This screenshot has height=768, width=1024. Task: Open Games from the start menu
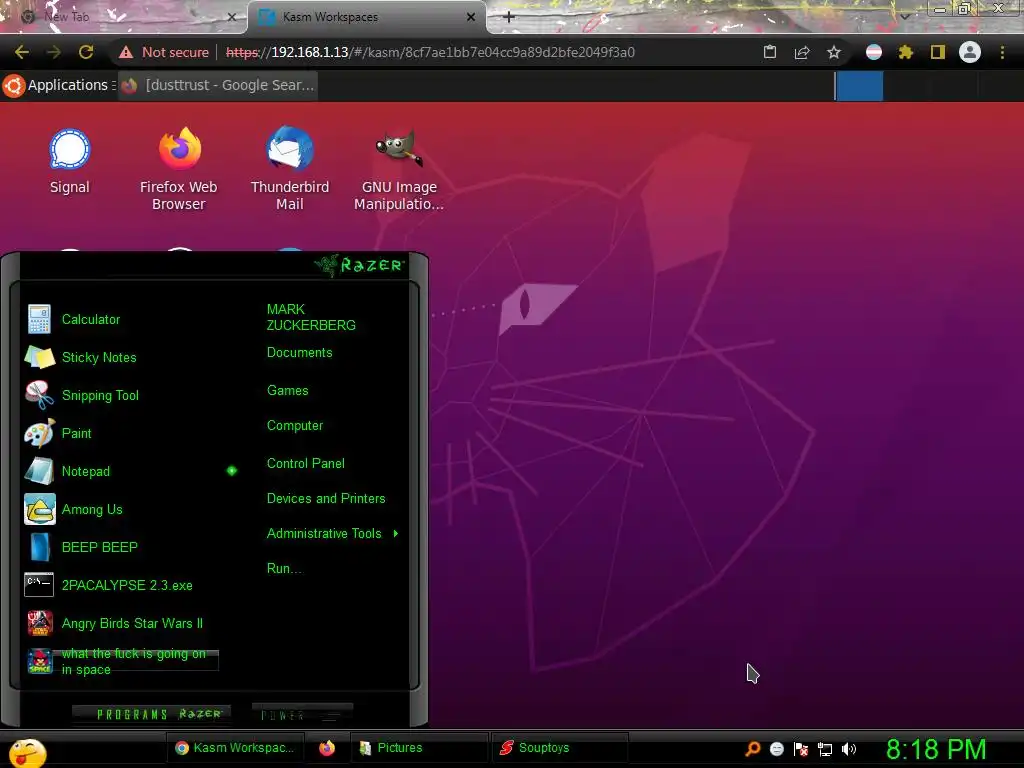[x=287, y=391]
